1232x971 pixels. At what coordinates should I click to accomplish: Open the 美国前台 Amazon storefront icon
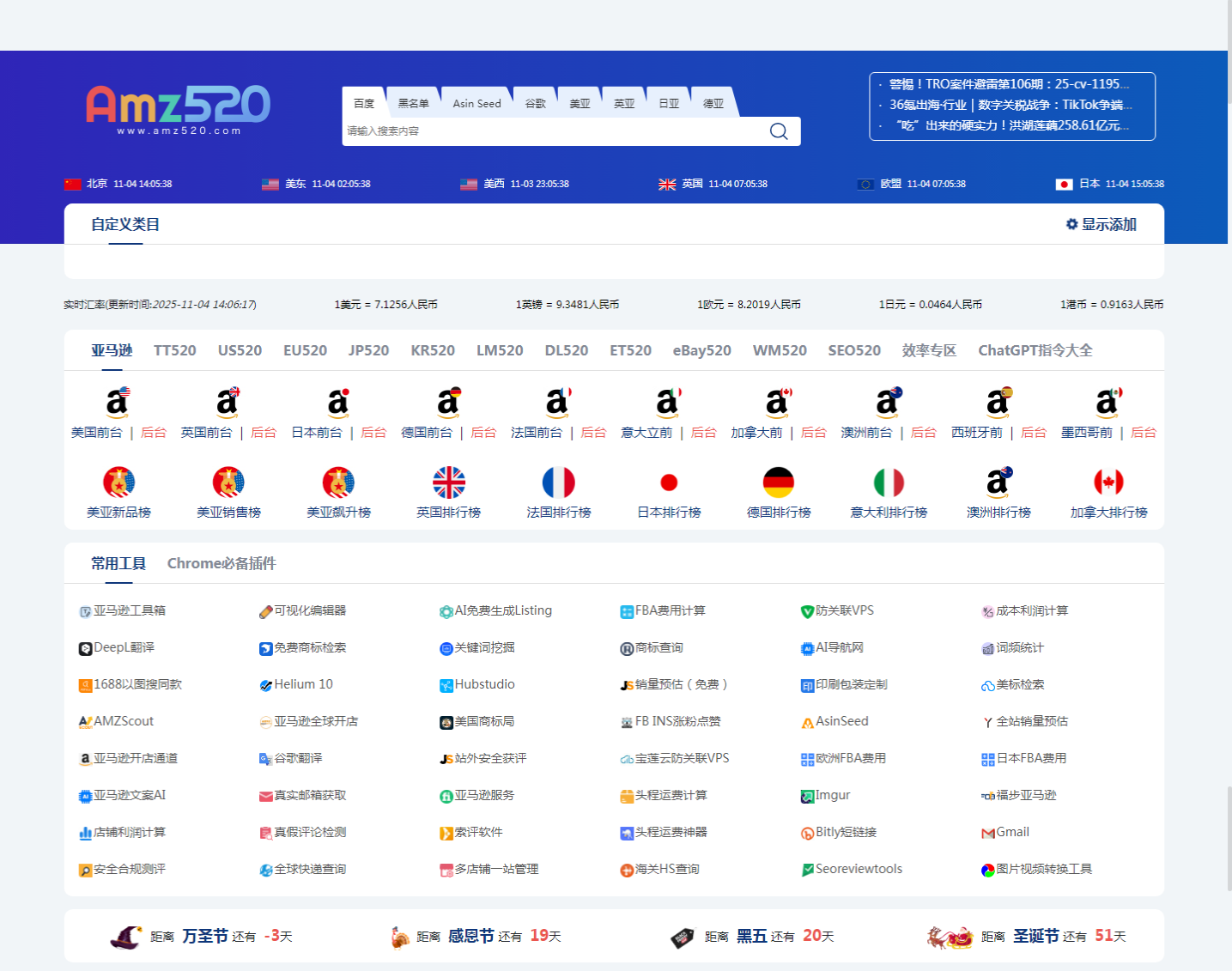[x=118, y=403]
